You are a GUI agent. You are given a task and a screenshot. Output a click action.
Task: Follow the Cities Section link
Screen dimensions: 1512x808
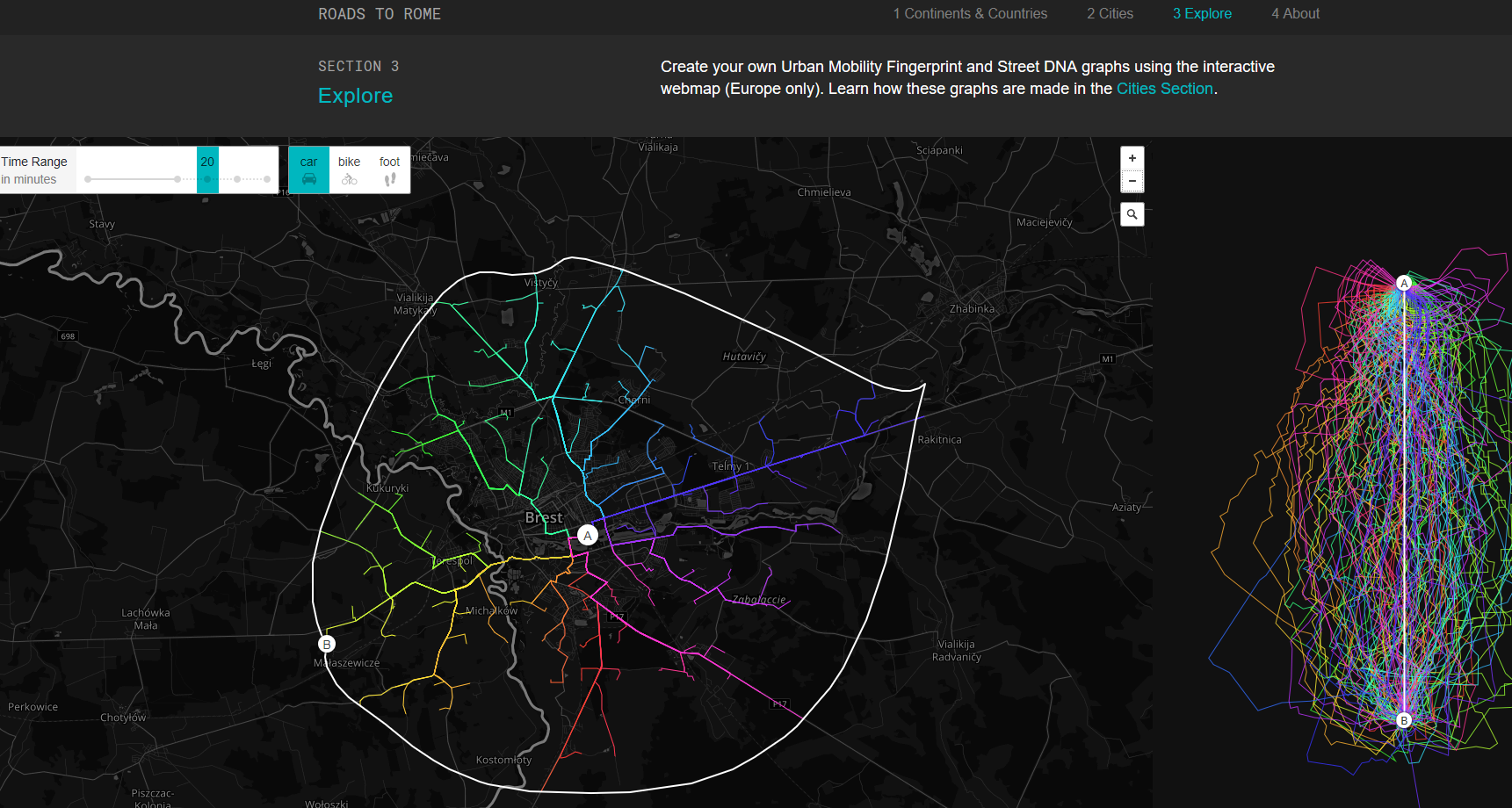click(x=1164, y=89)
